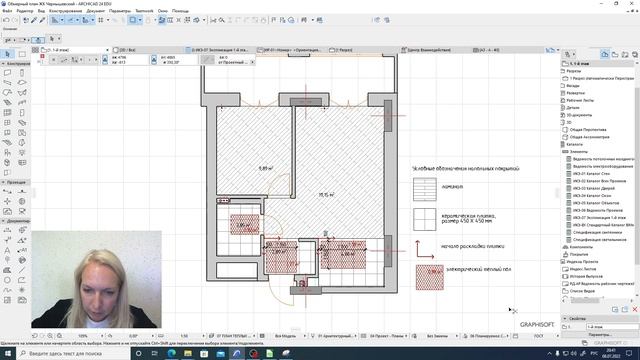Open the View Map in Navigator
Screen dimensions: 640x360
[615, 54]
